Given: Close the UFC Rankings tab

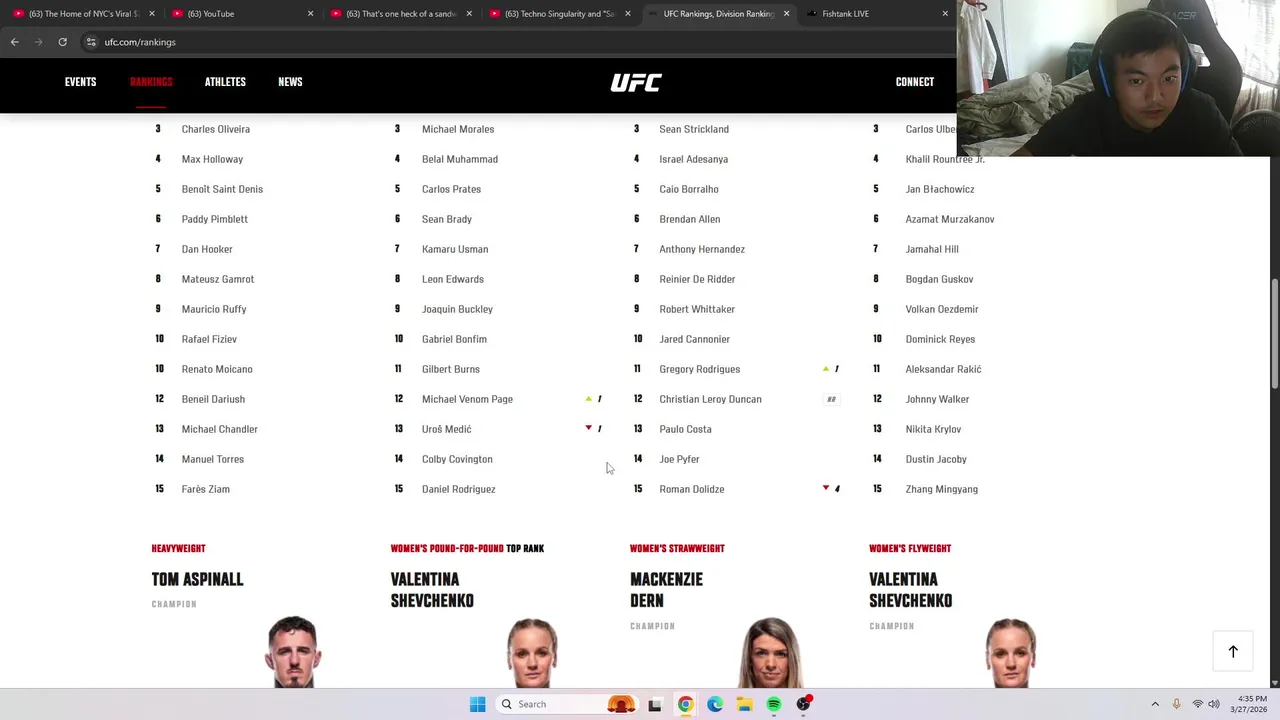Looking at the screenshot, I should [786, 14].
